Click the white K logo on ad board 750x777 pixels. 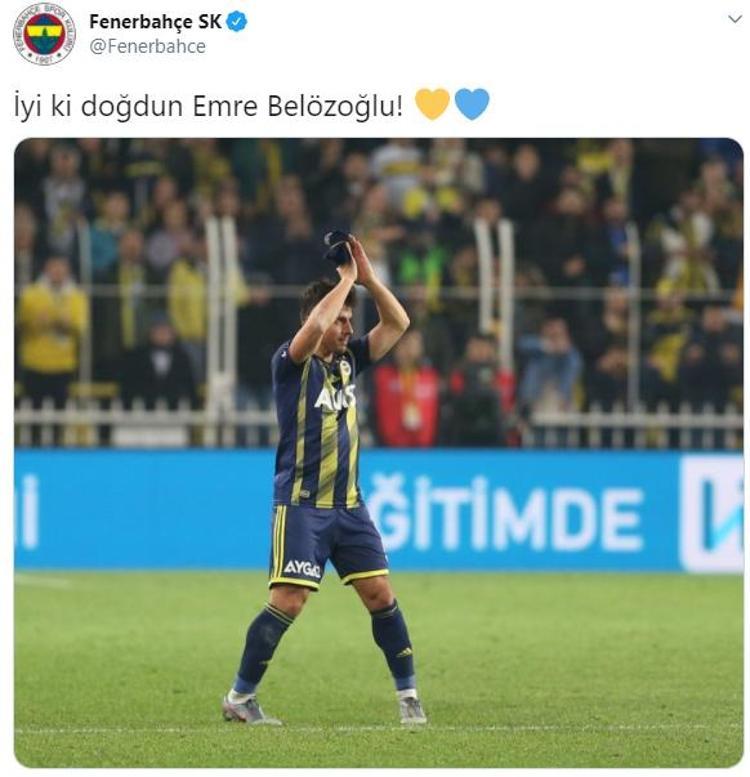(712, 513)
